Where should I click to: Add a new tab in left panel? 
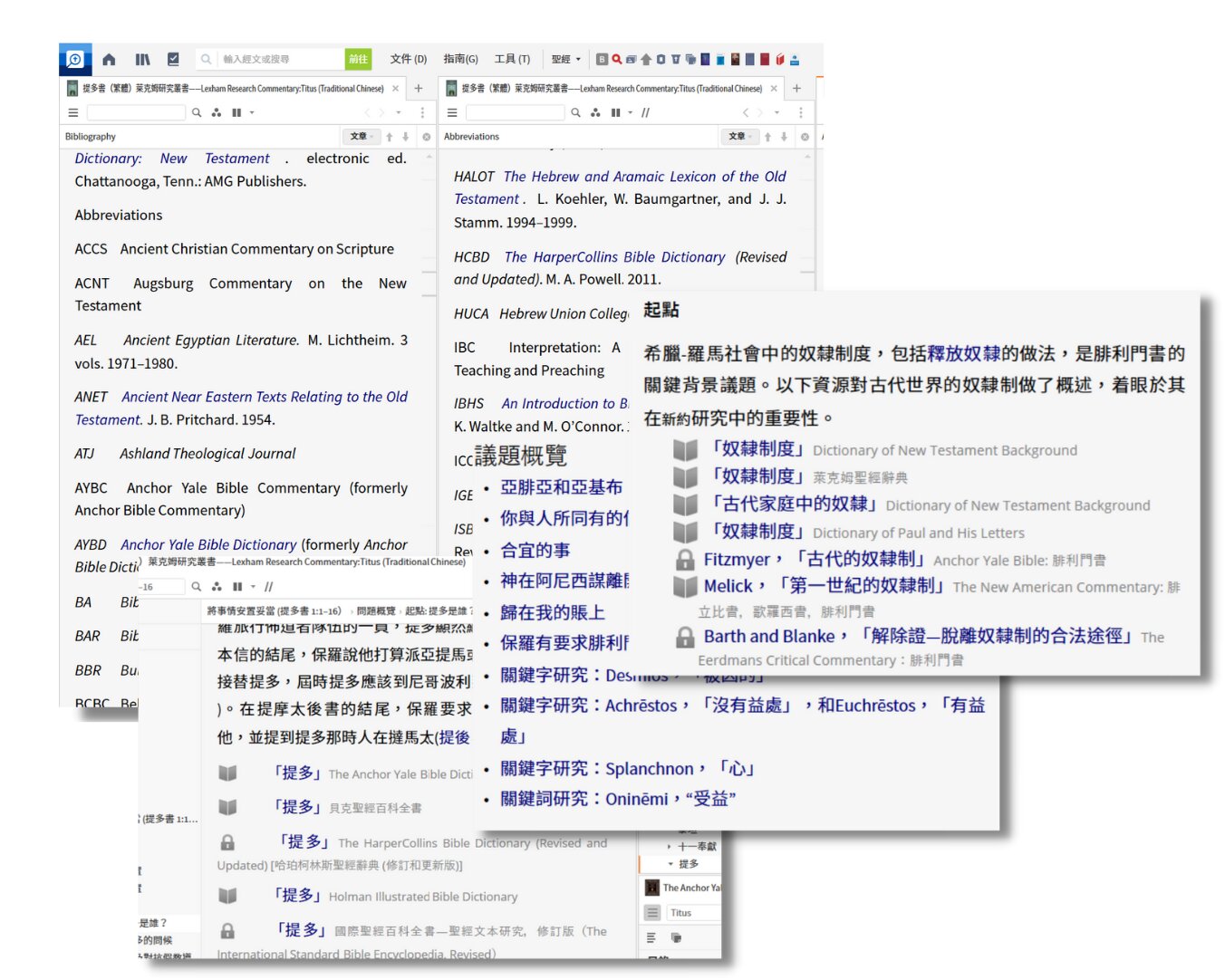419,89
